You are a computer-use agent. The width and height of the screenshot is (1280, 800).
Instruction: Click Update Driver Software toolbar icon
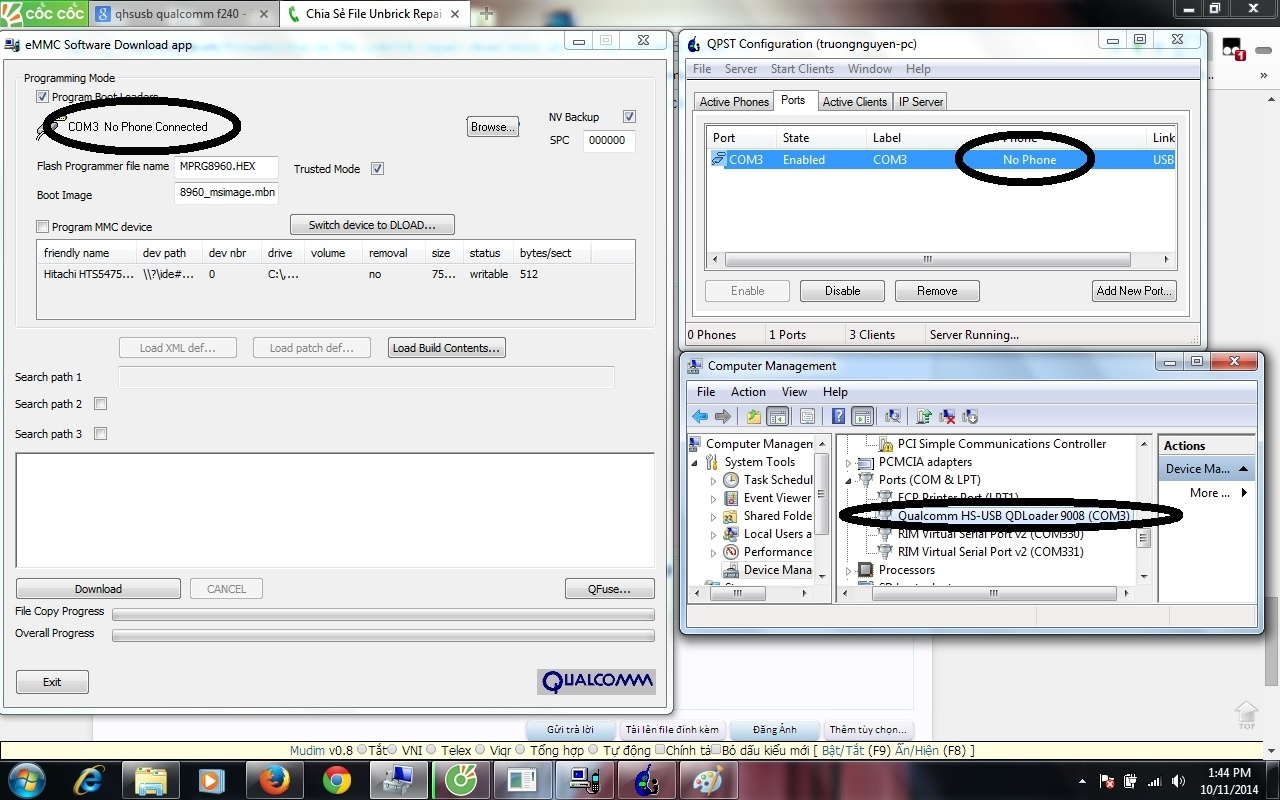(x=924, y=417)
